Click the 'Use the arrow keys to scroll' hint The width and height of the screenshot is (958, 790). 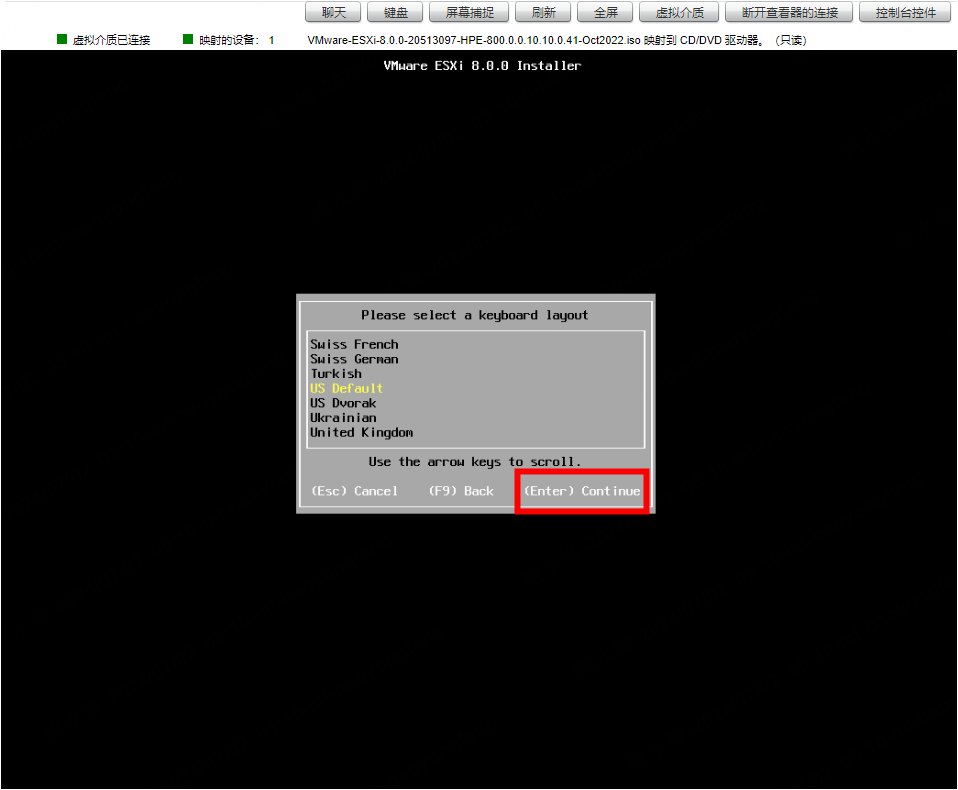coord(475,462)
